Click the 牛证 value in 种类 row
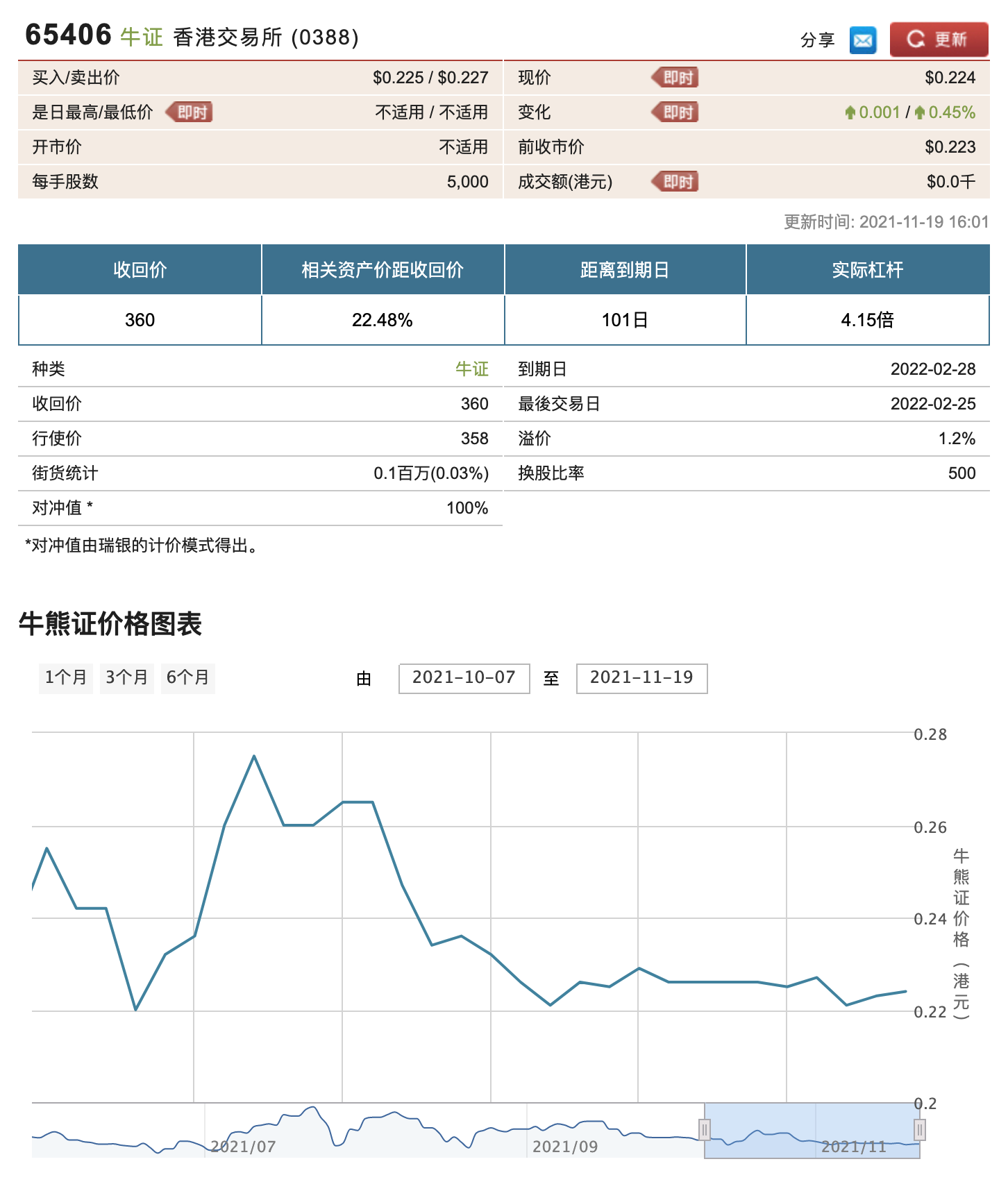1008x1191 pixels. pos(471,369)
